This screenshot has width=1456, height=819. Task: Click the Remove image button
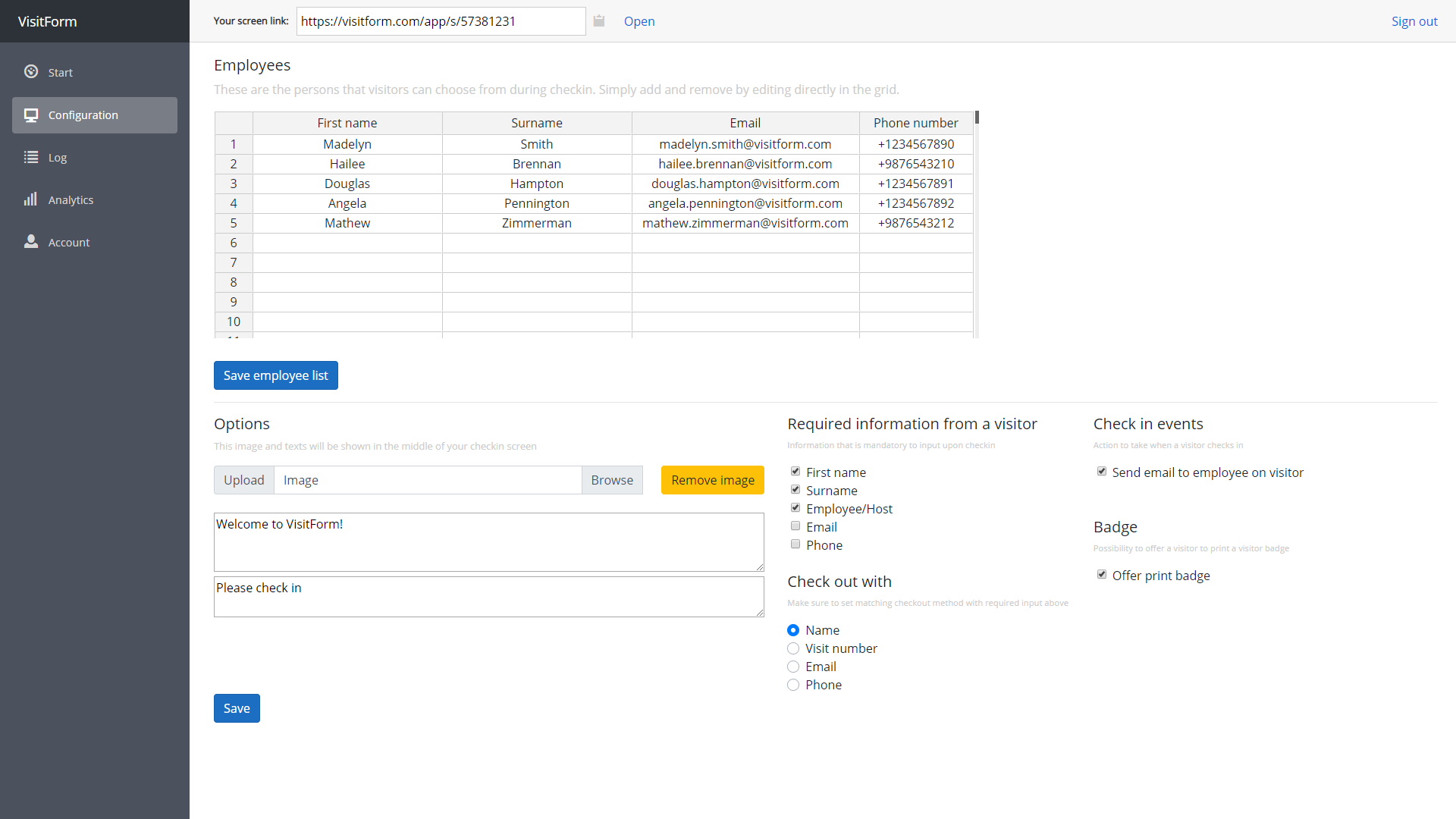pos(712,480)
